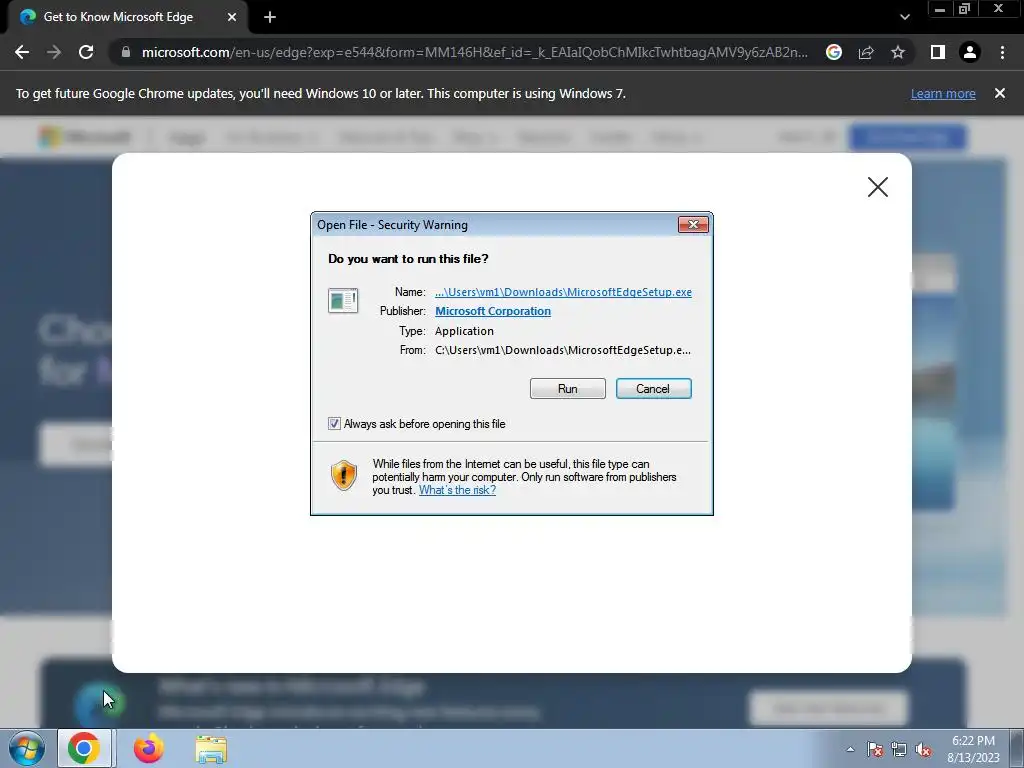Screen dimensions: 1024x768
Task: Open the Microsoft Corporation publisher link
Action: pyautogui.click(x=492, y=312)
